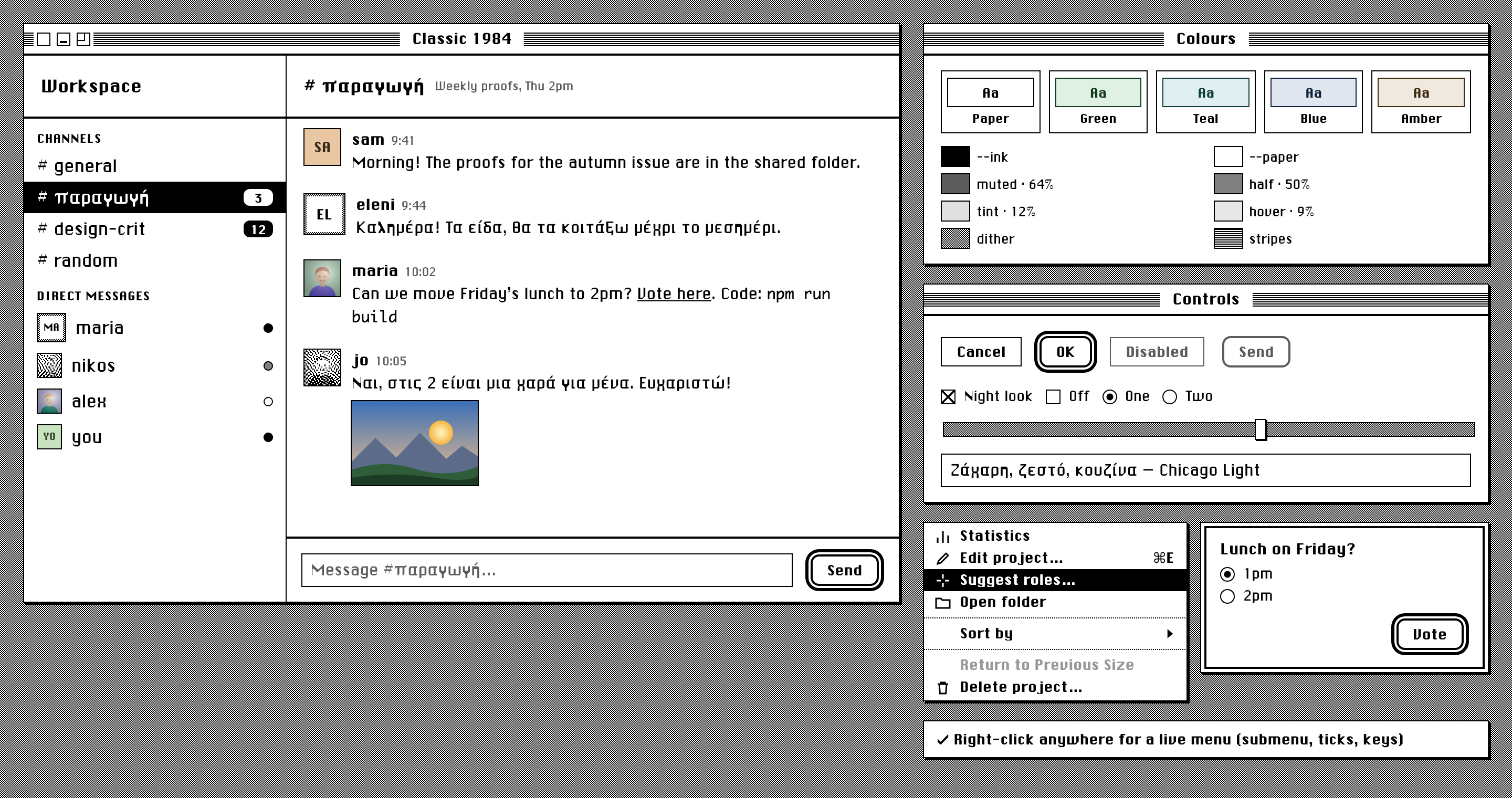Click the YO avatar beside you
This screenshot has width=1512, height=798.
click(49, 437)
